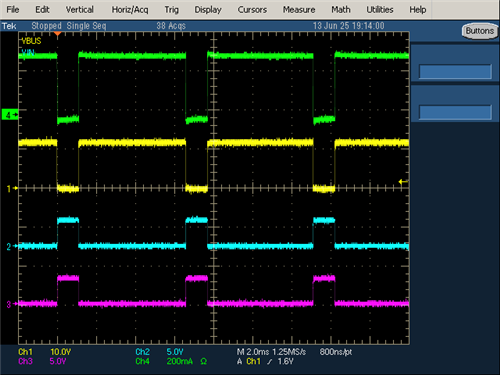Click the orange trigger position marker
Screen dimensions: 500x375
(x=58, y=34)
